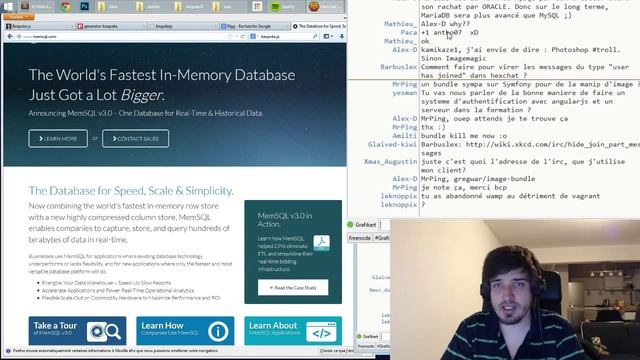Click the MemSQL v3.0 in Action heading
This screenshot has height=360, width=640.
click(285, 220)
